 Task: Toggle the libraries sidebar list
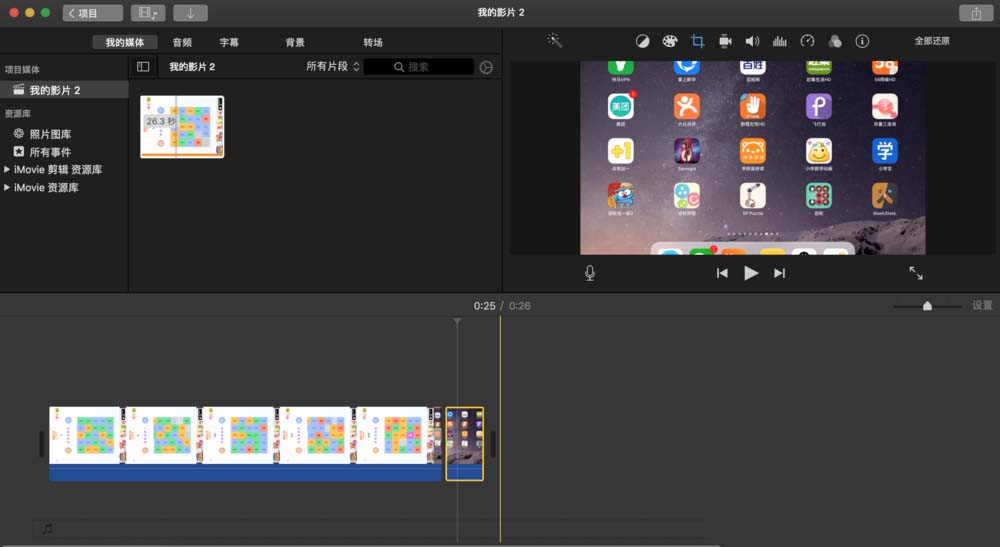pyautogui.click(x=143, y=67)
